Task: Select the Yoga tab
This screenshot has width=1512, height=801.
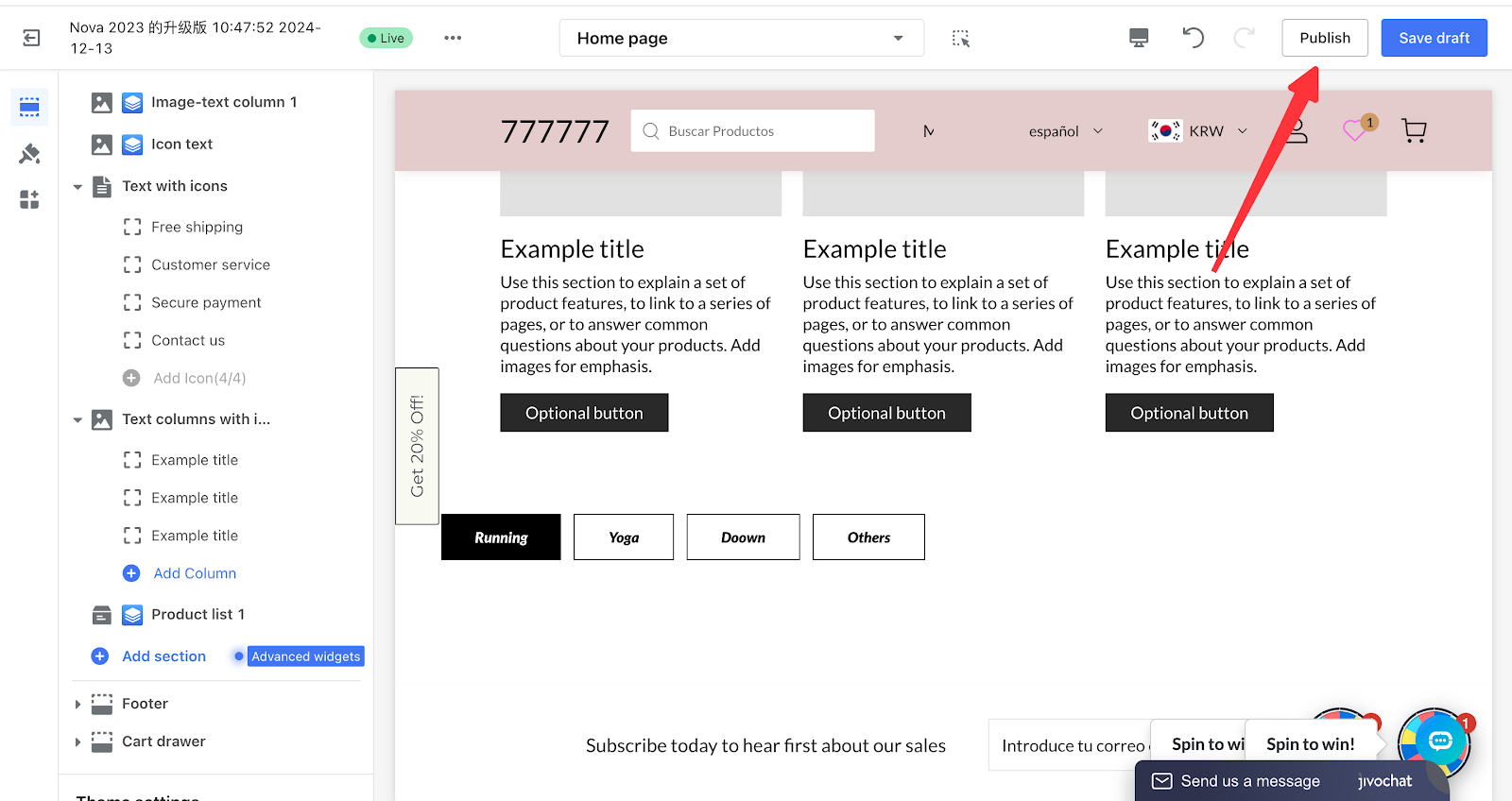Action: 623,537
